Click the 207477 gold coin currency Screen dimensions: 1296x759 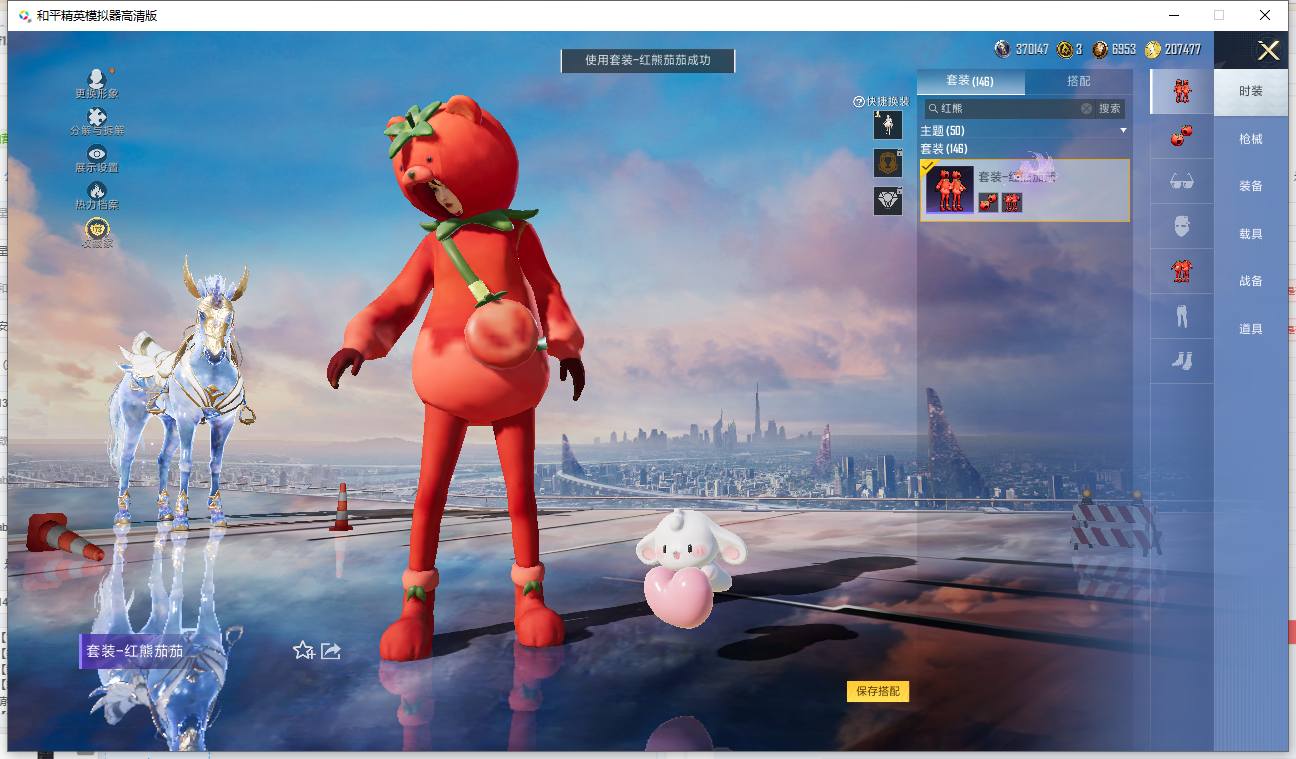tap(1153, 49)
